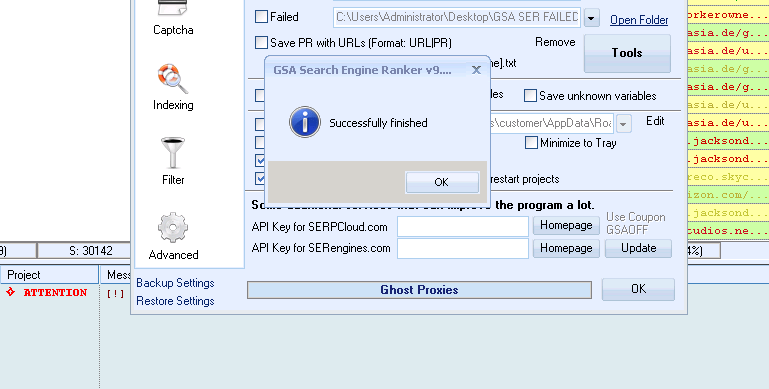Image resolution: width=769 pixels, height=389 pixels.
Task: Open the Homepage for SERengines.com
Action: (x=566, y=248)
